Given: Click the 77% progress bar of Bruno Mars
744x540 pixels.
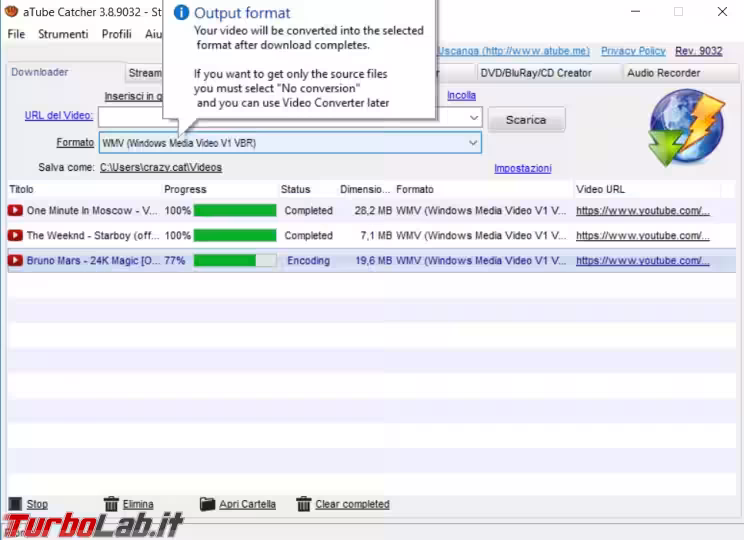Looking at the screenshot, I should point(235,261).
